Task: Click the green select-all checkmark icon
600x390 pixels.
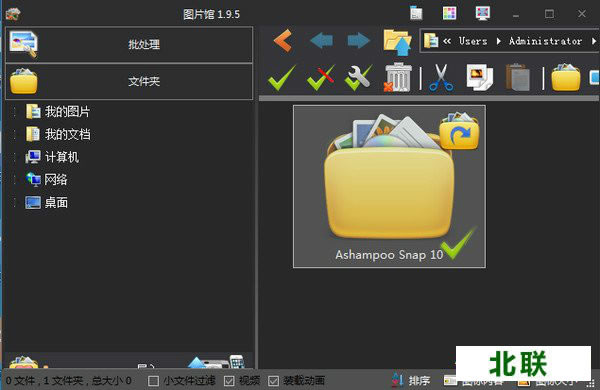Action: pyautogui.click(x=282, y=78)
